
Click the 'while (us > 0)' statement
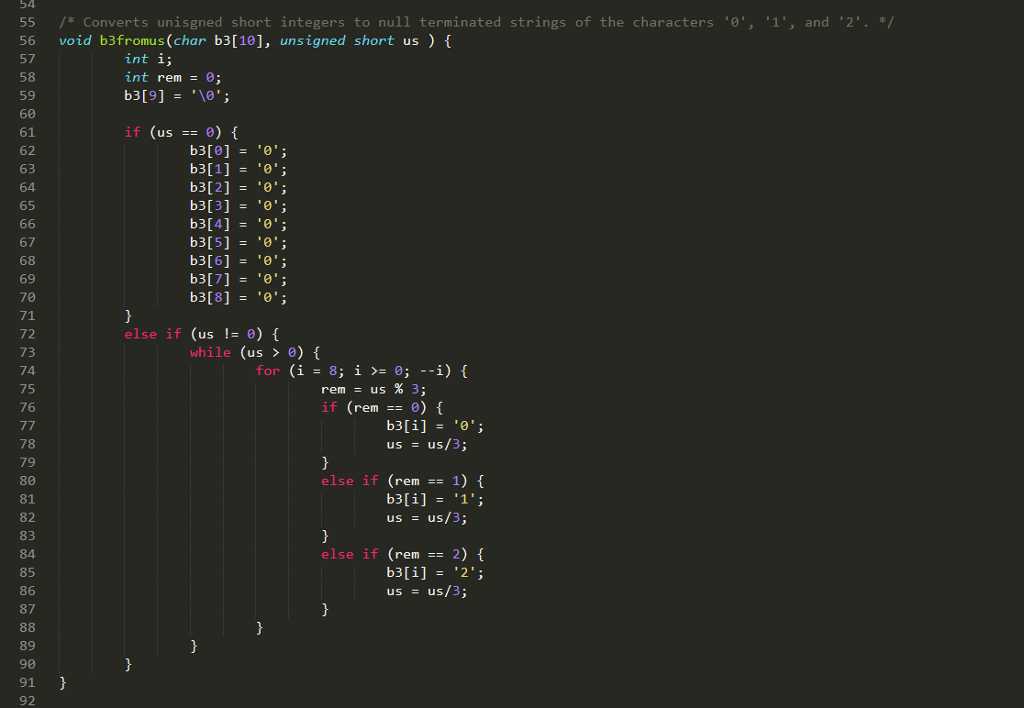255,352
